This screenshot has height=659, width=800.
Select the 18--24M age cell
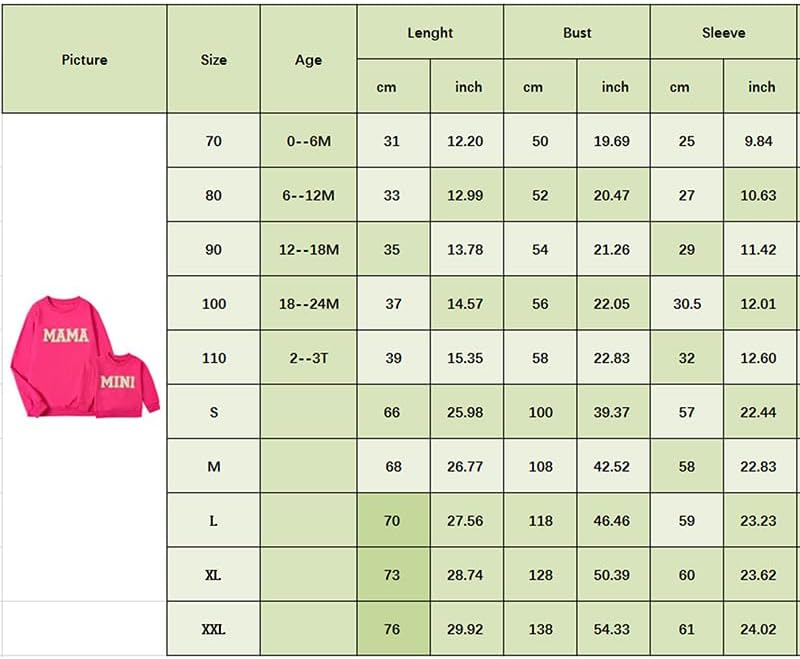pos(308,304)
